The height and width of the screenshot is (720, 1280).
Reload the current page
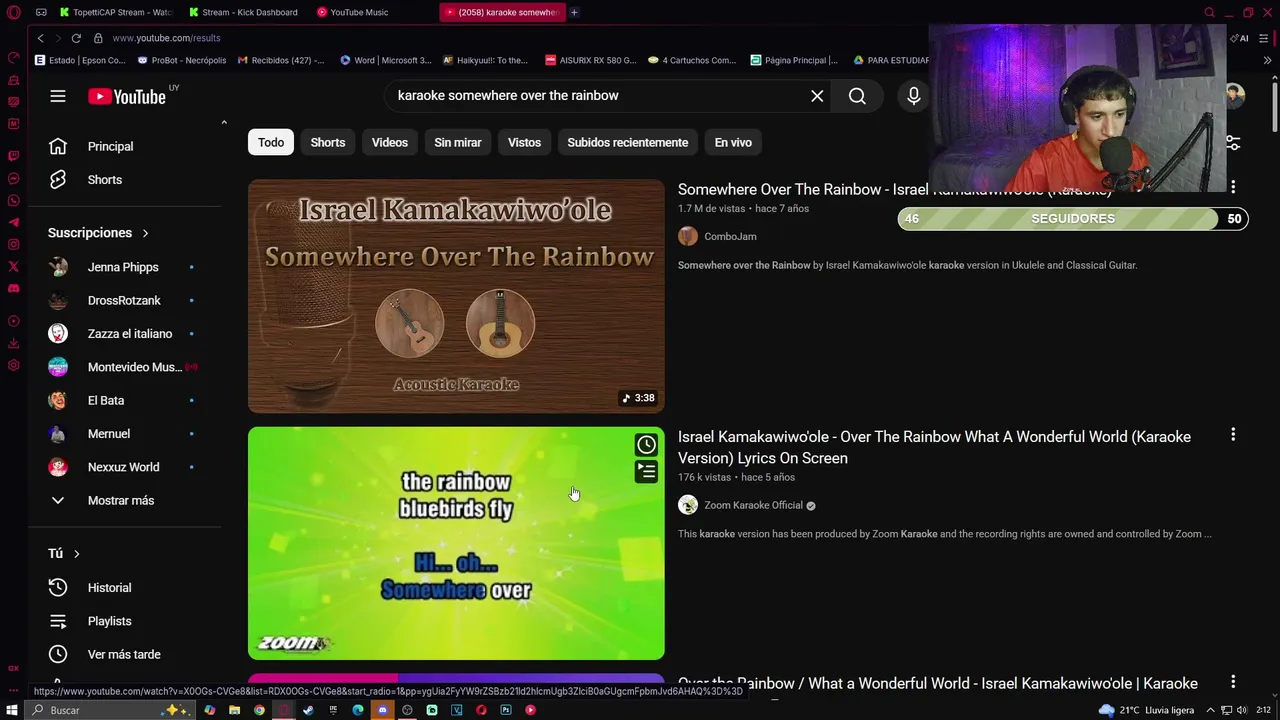[76, 38]
